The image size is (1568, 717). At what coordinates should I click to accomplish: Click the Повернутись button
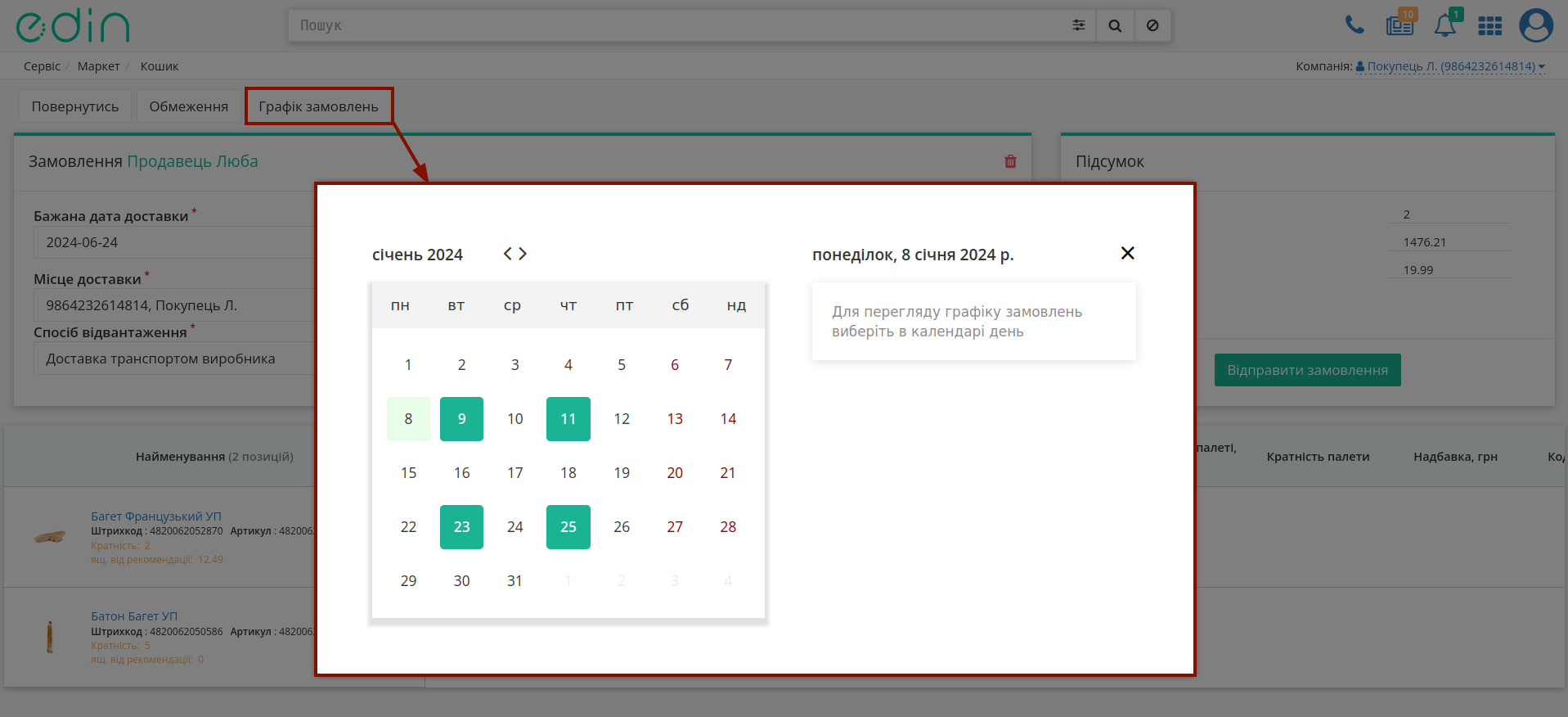(75, 106)
